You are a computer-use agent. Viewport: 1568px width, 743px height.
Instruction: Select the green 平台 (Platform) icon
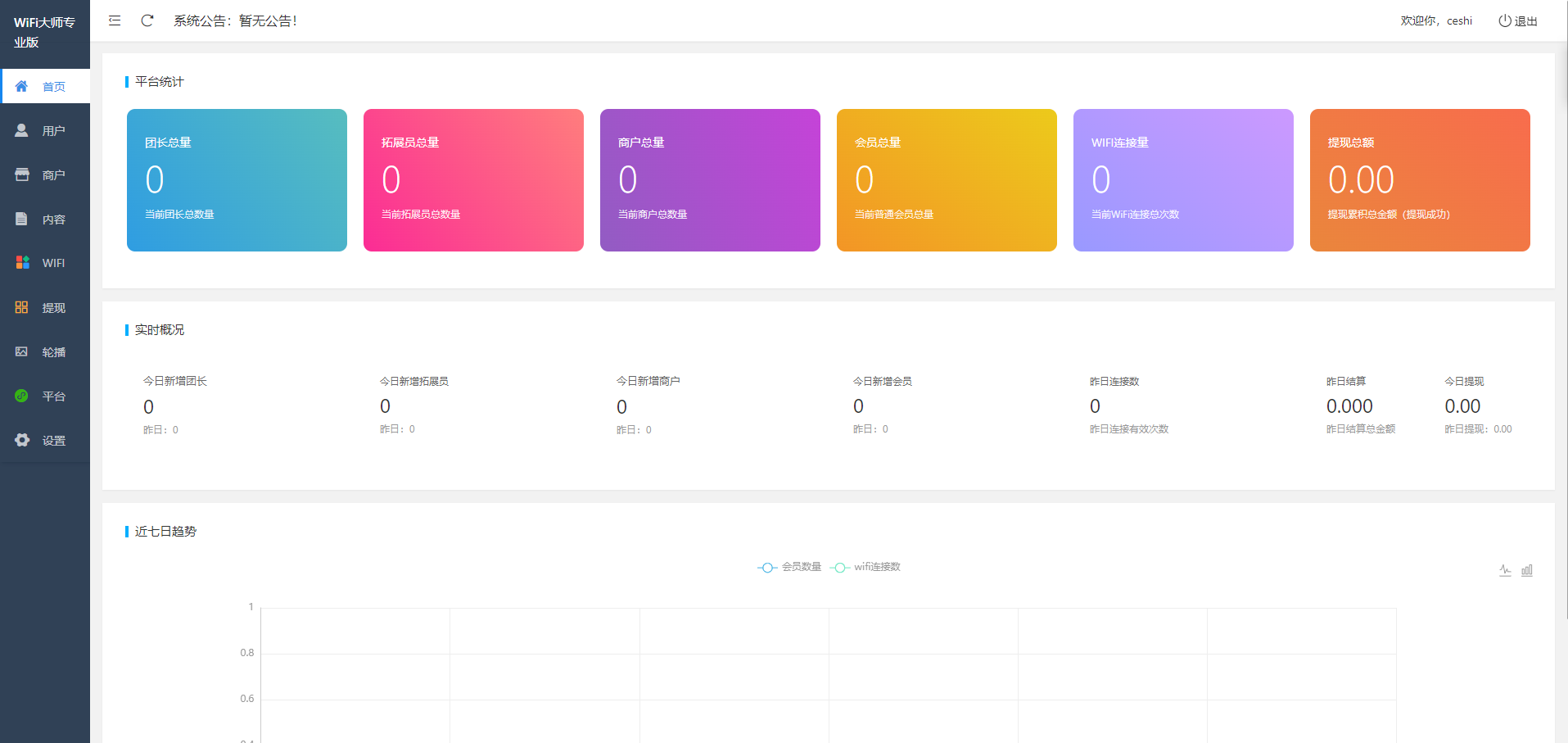click(x=21, y=396)
